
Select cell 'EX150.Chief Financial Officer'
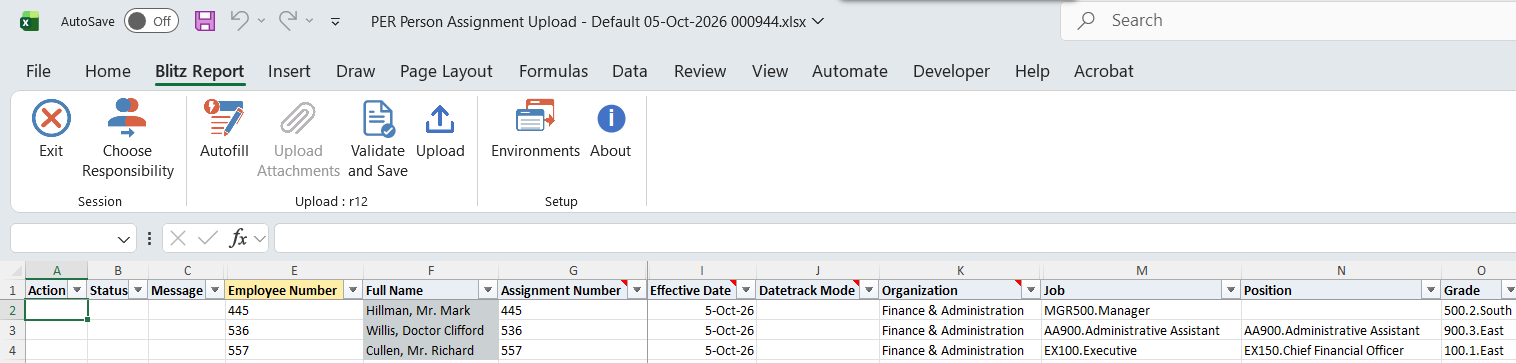pyautogui.click(x=1341, y=350)
